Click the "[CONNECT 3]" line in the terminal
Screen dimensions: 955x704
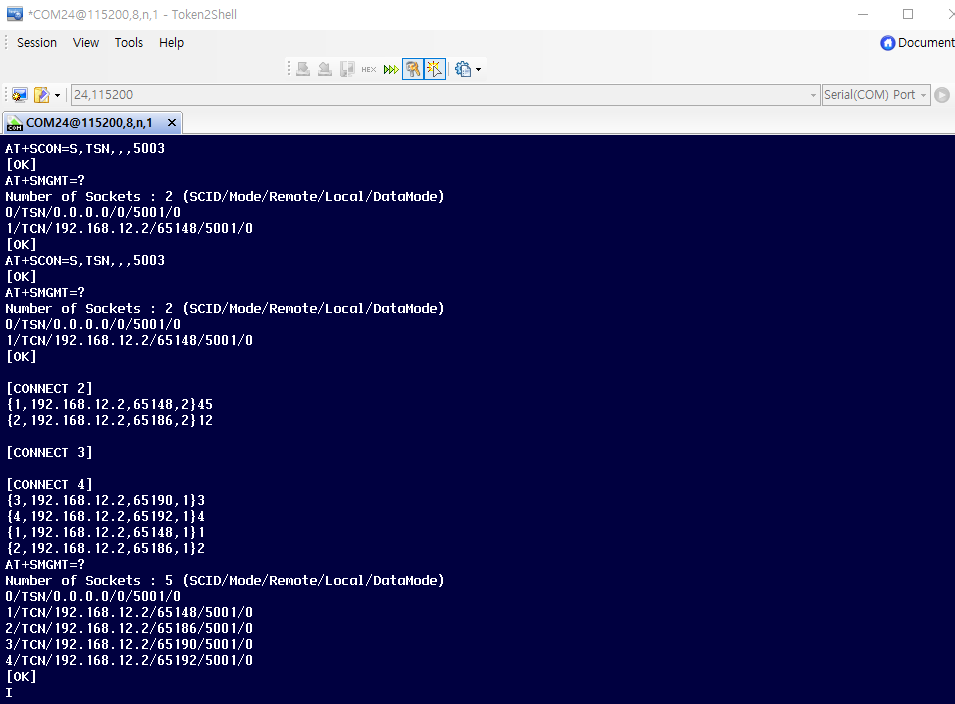(49, 452)
